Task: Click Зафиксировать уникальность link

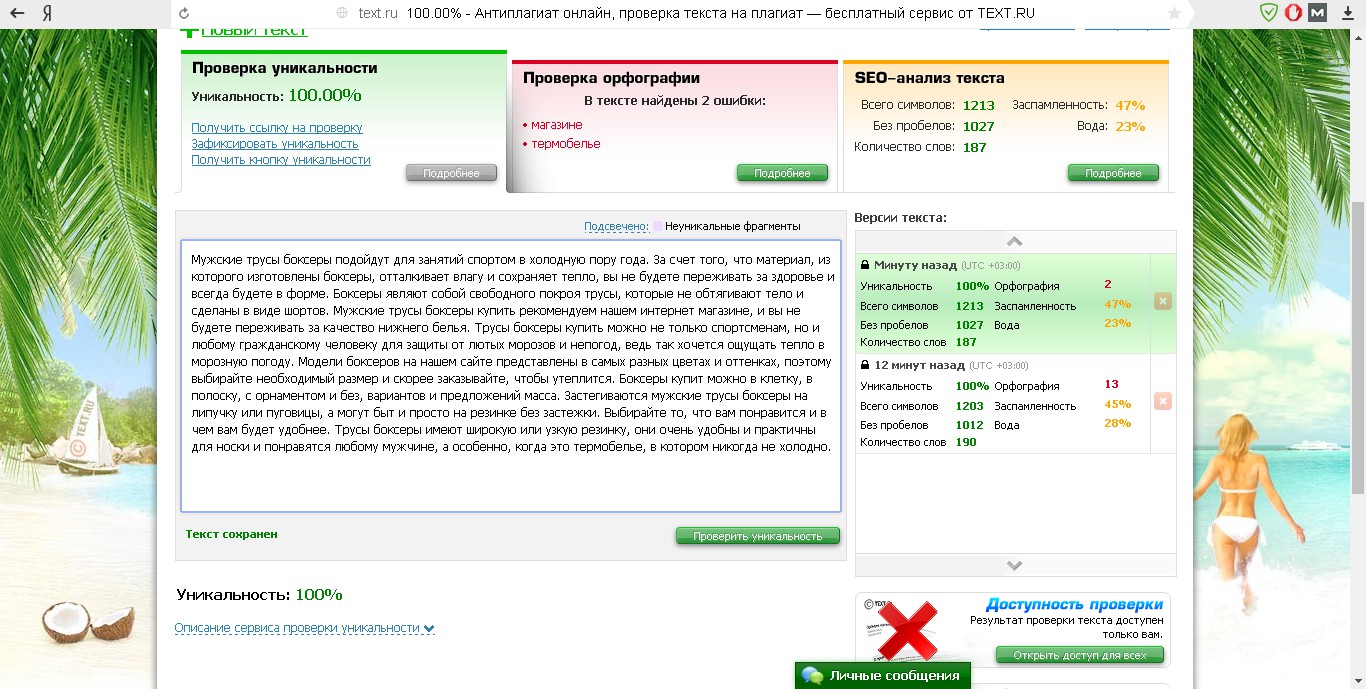Action: (275, 144)
